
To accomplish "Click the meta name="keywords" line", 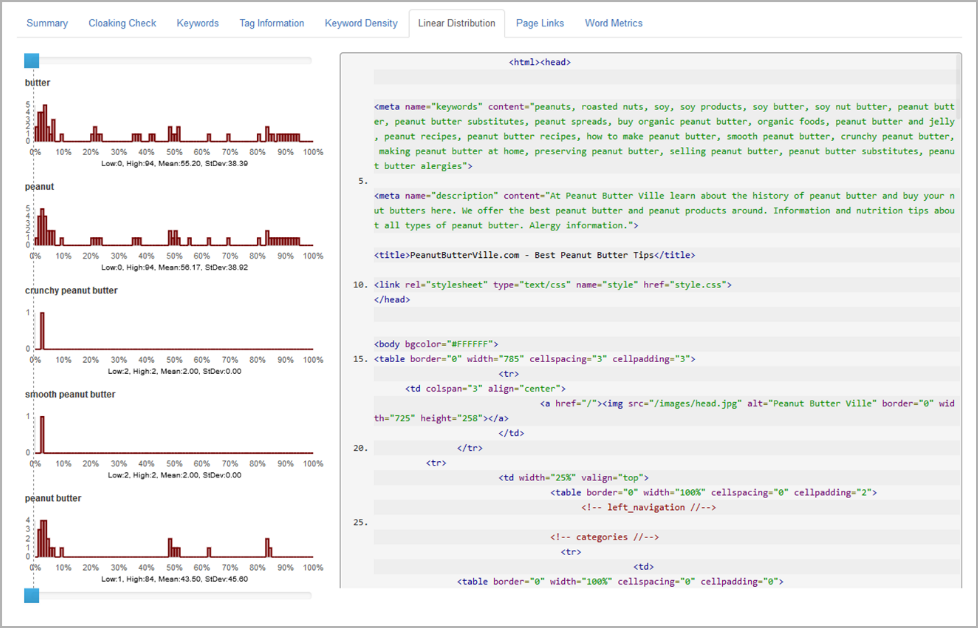I will tap(665, 136).
